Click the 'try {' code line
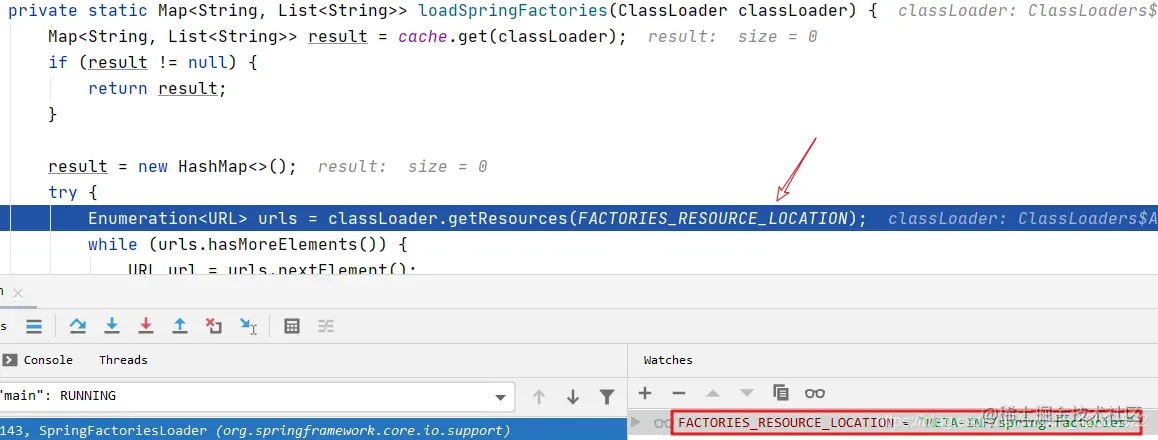This screenshot has height=440, width=1158. pos(72,193)
